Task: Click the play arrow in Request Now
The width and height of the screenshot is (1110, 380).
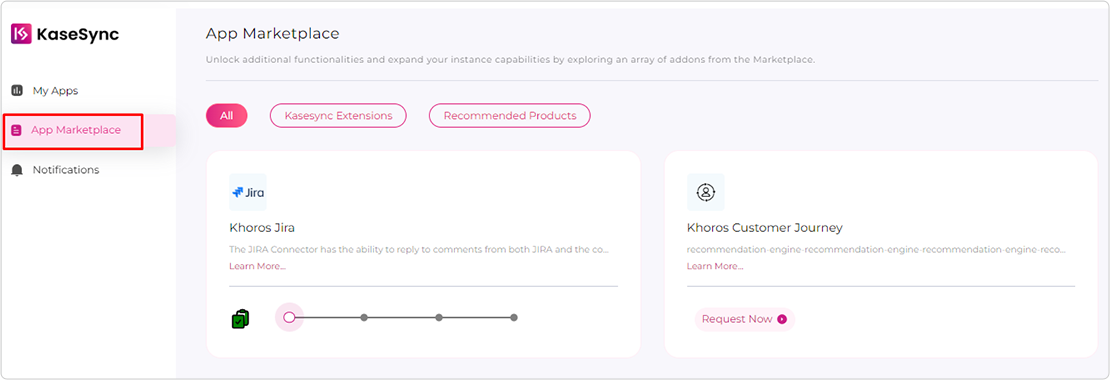Action: tap(782, 319)
